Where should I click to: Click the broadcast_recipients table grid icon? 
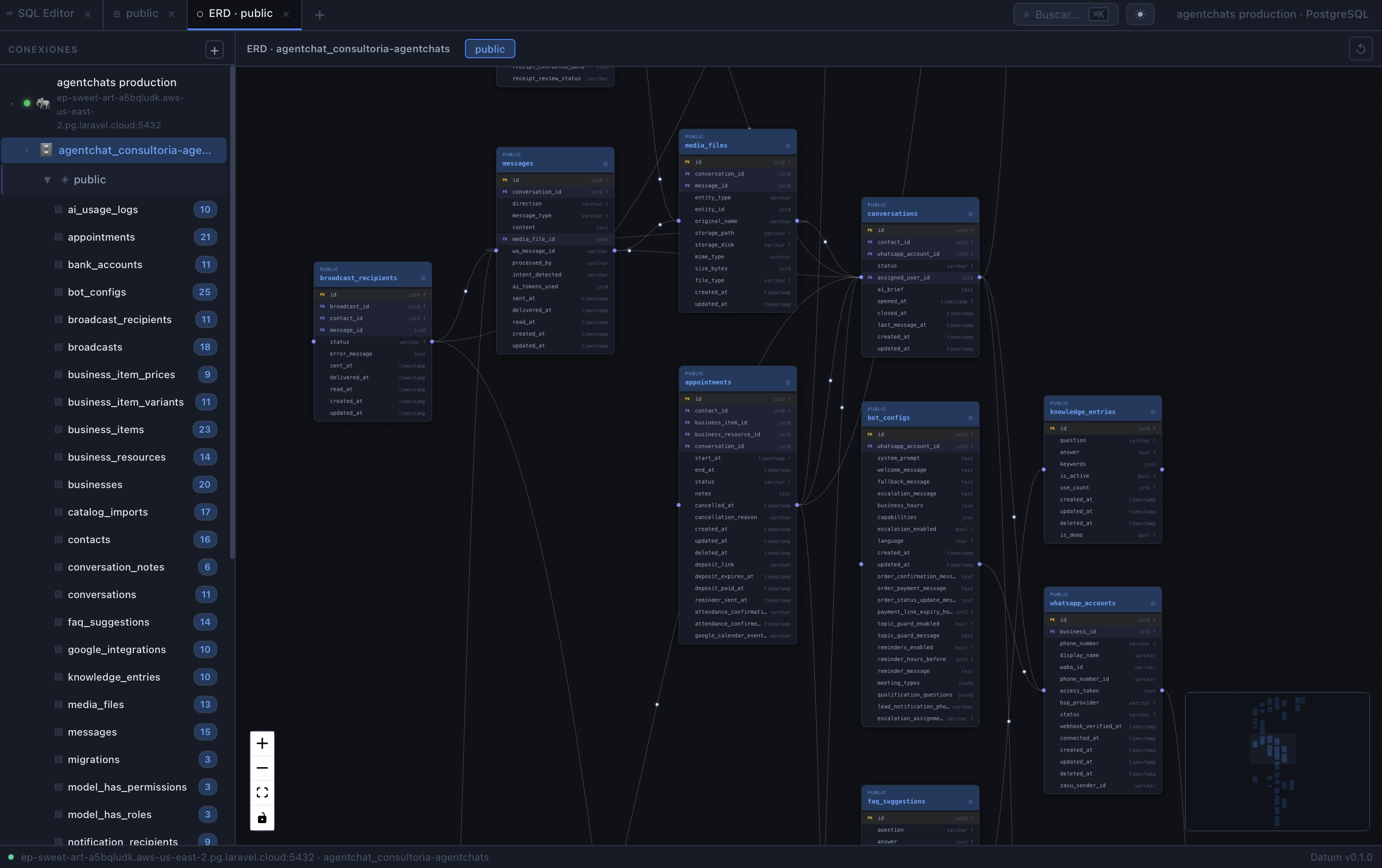point(422,278)
